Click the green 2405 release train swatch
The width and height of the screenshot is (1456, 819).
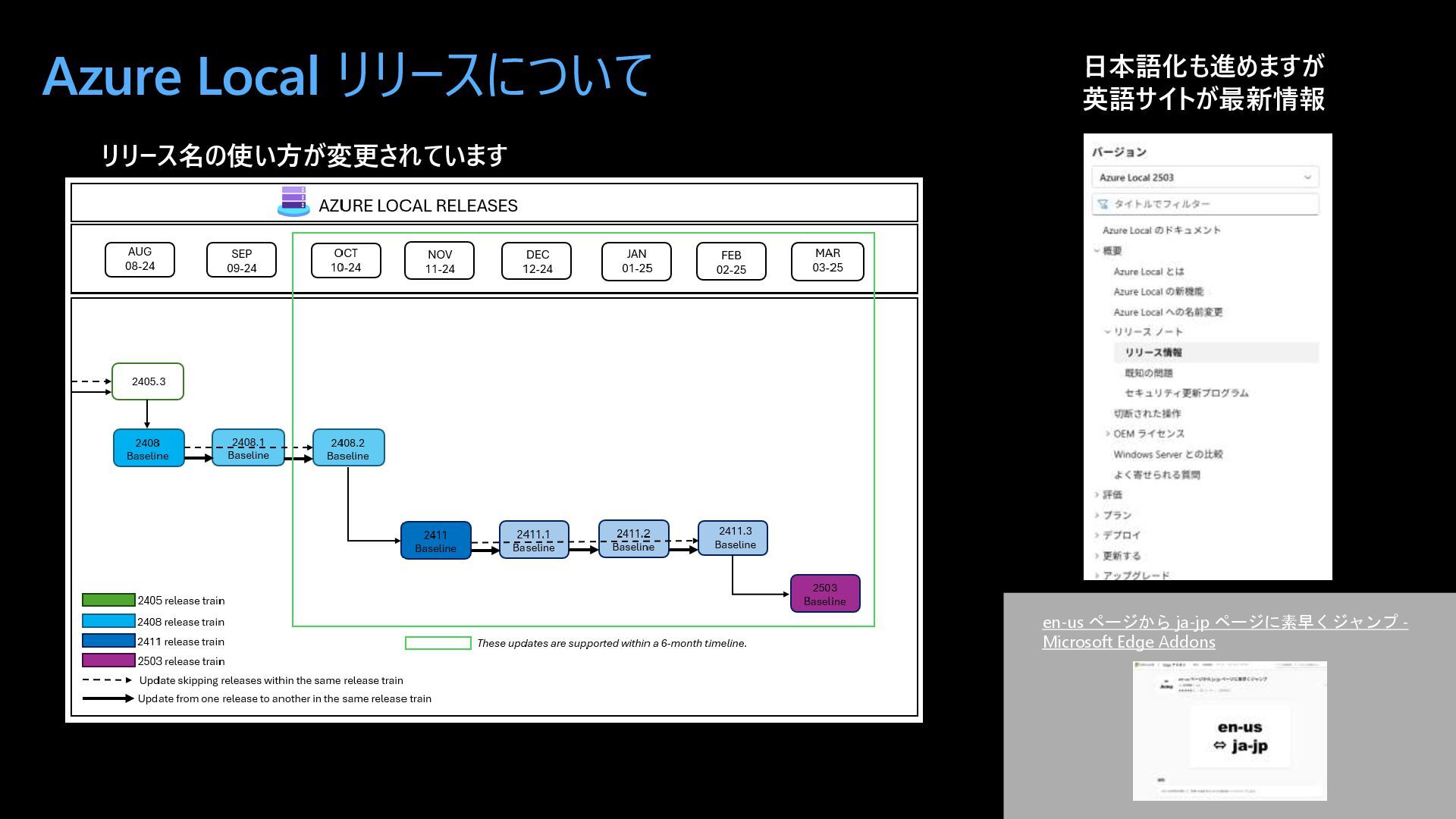point(108,601)
